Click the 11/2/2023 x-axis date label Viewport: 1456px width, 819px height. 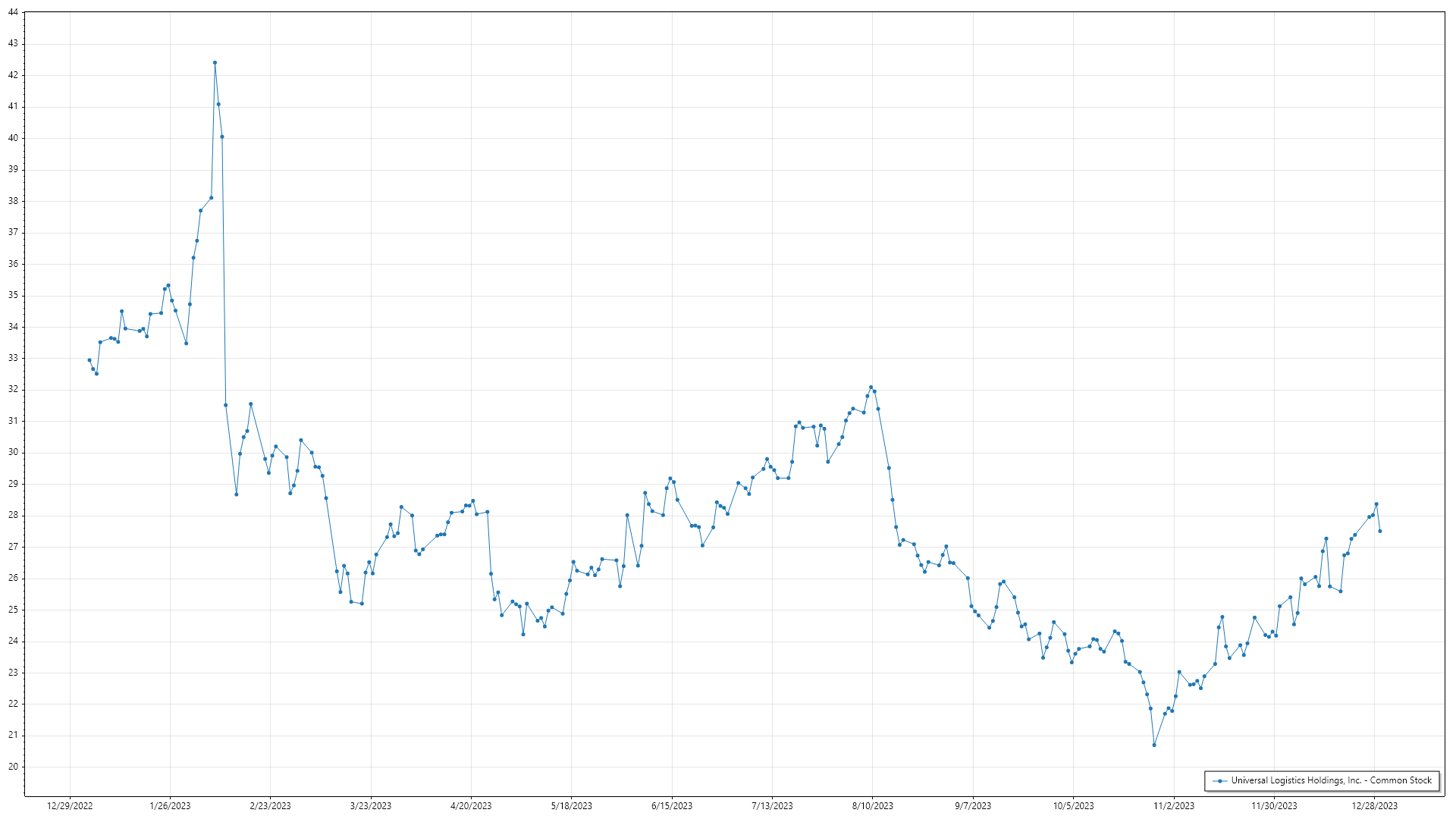tap(1173, 806)
